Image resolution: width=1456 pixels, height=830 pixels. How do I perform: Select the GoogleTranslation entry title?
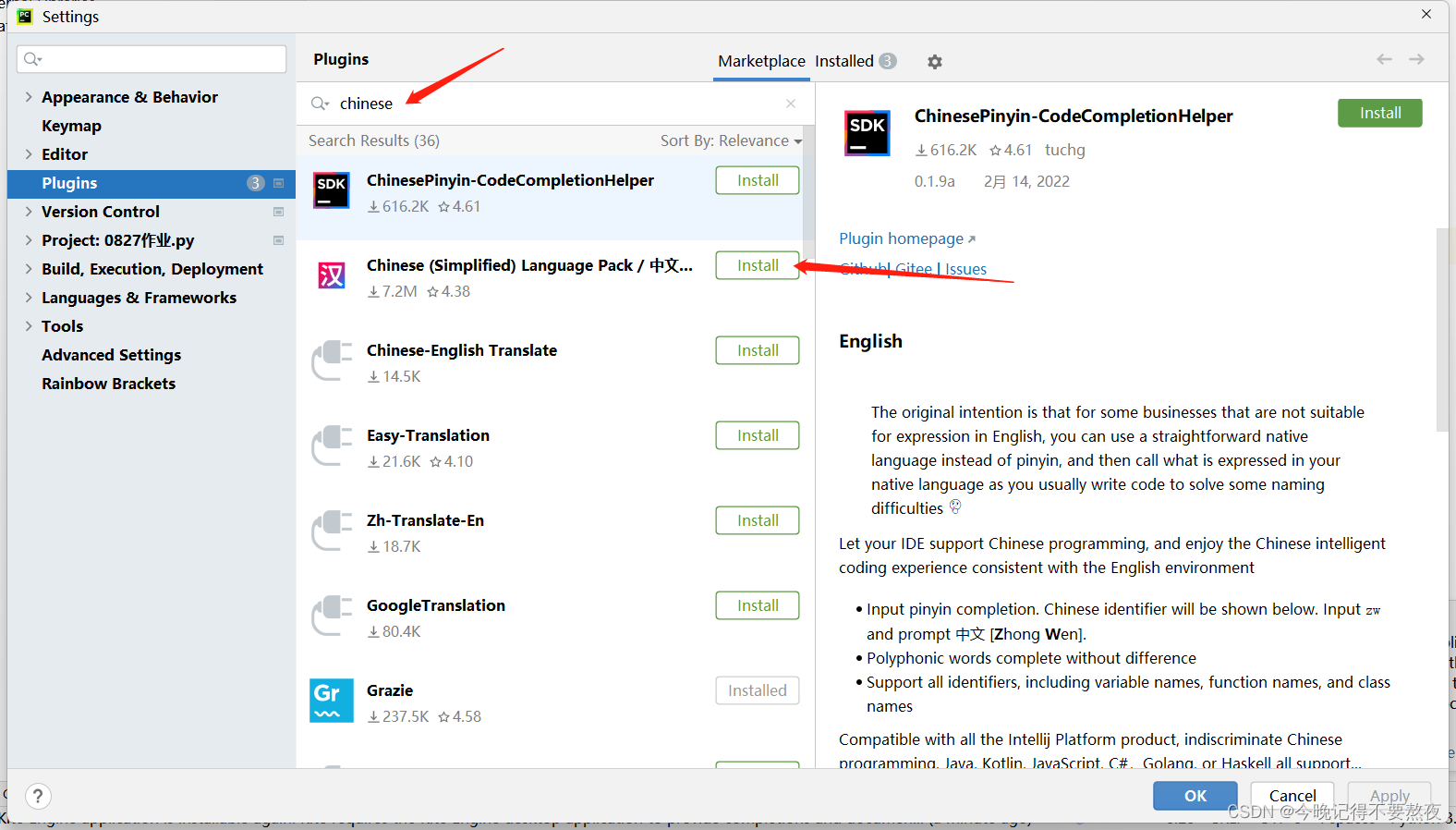pos(436,605)
